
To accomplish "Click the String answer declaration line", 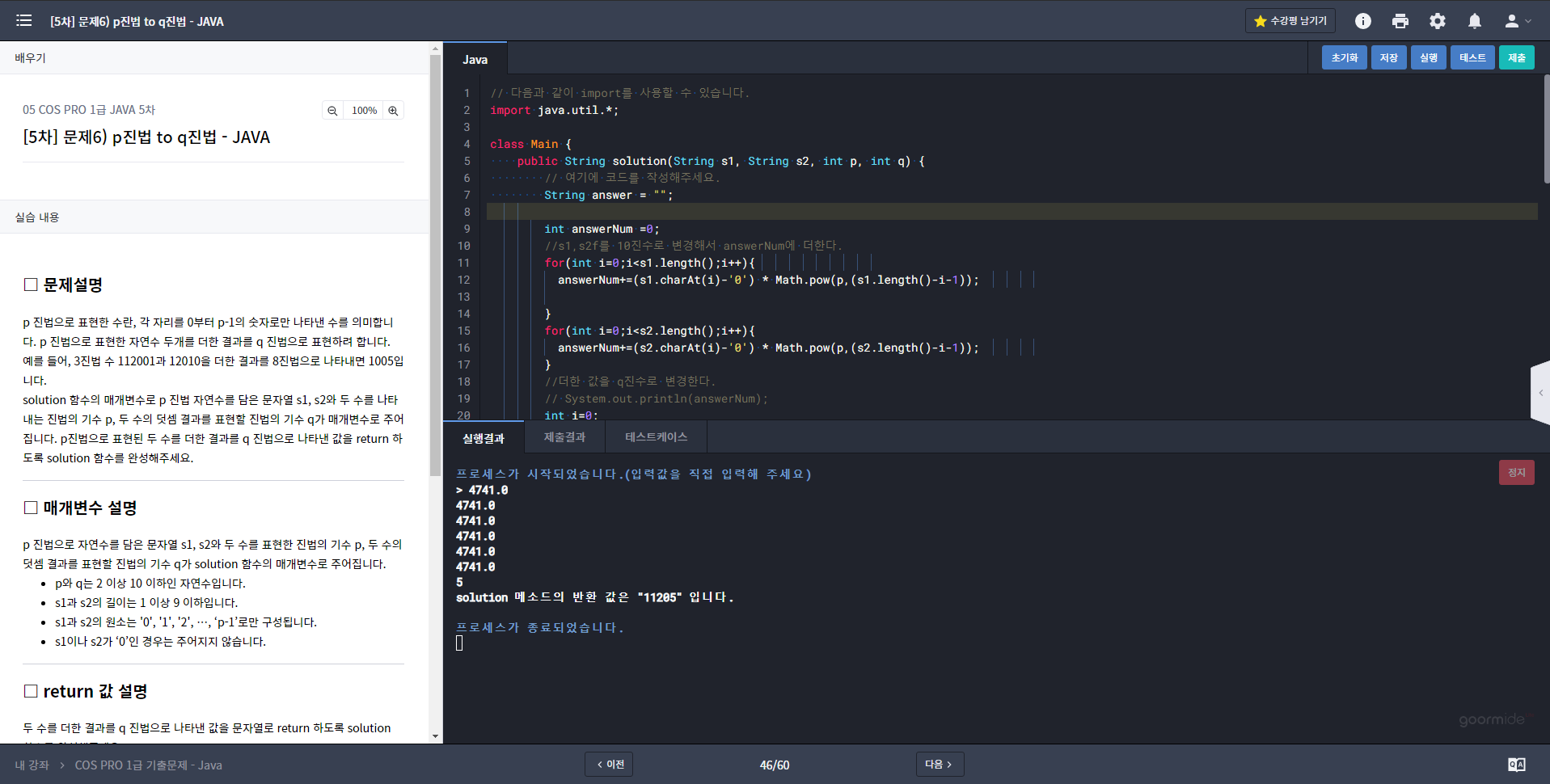I will 608,195.
